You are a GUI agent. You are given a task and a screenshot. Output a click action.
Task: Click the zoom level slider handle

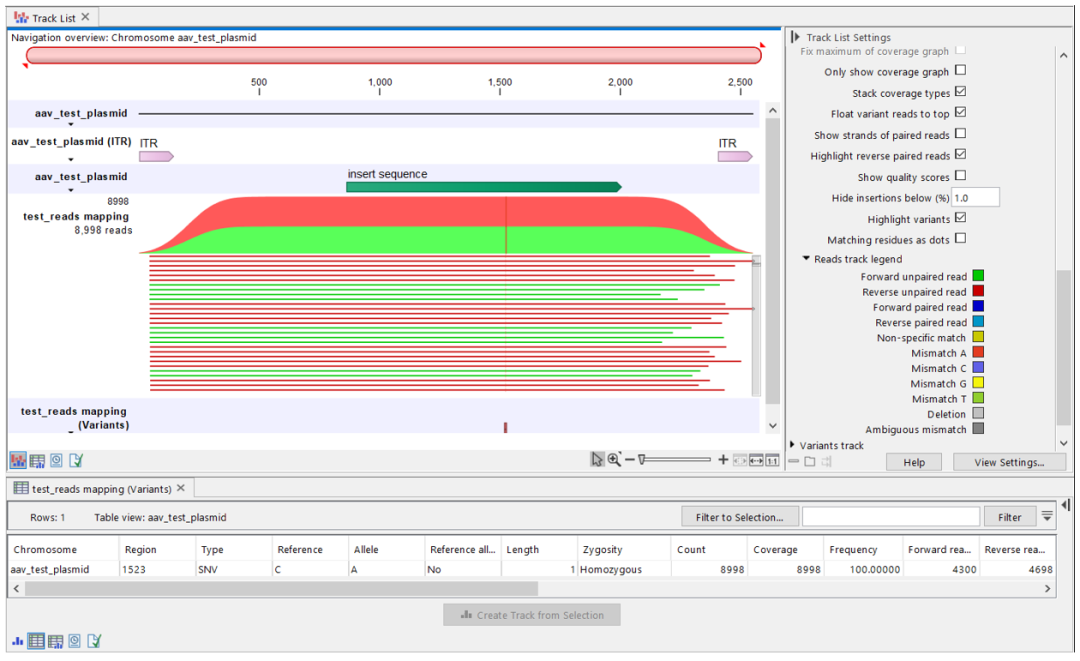[x=642, y=459]
